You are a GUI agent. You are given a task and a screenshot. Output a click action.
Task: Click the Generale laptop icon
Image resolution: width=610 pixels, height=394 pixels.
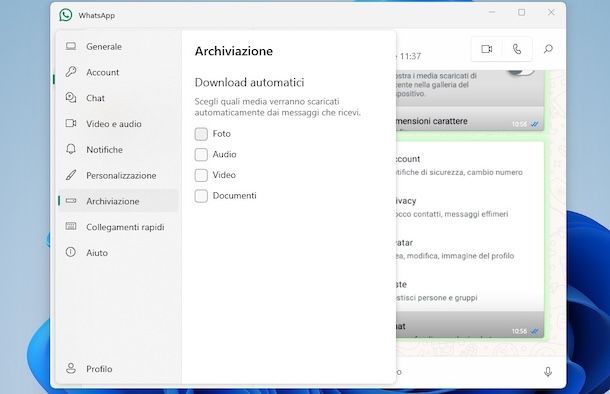tap(71, 46)
